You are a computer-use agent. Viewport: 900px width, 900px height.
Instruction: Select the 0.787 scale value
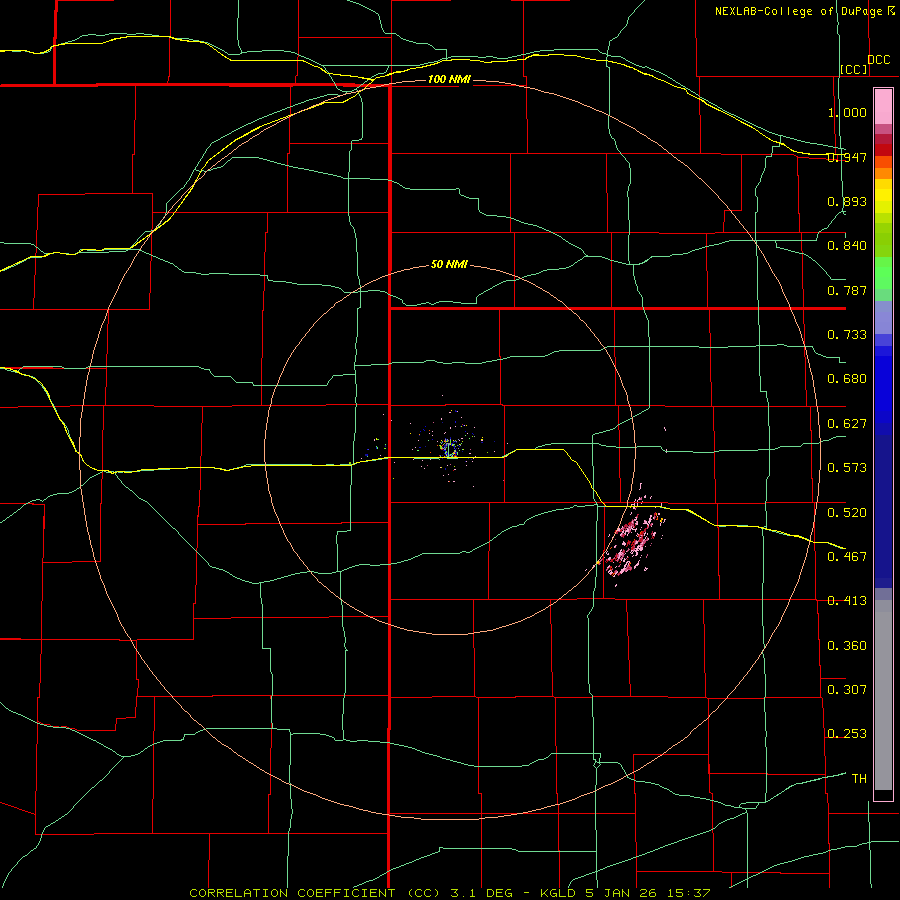(x=847, y=290)
